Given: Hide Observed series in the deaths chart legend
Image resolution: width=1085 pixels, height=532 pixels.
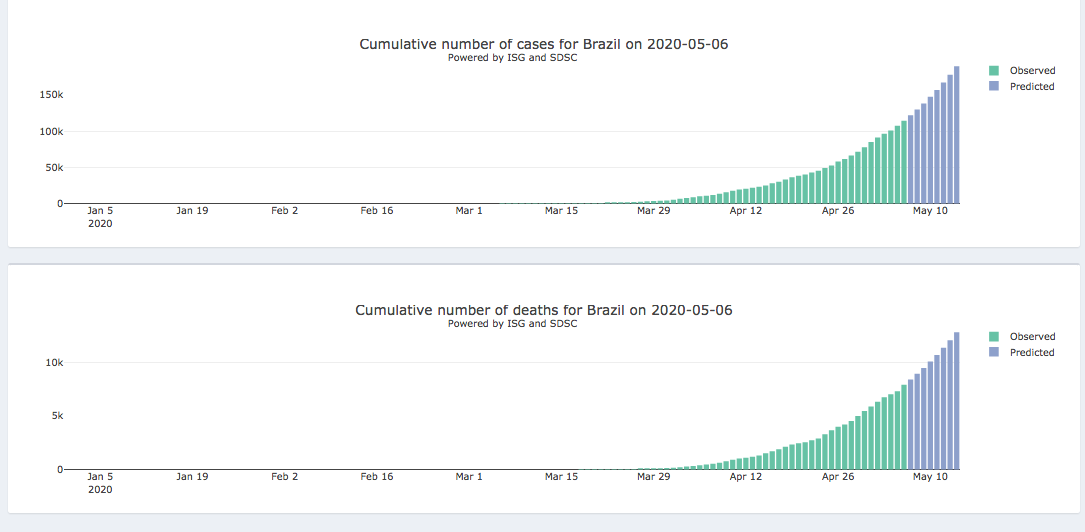Looking at the screenshot, I should (x=1032, y=337).
